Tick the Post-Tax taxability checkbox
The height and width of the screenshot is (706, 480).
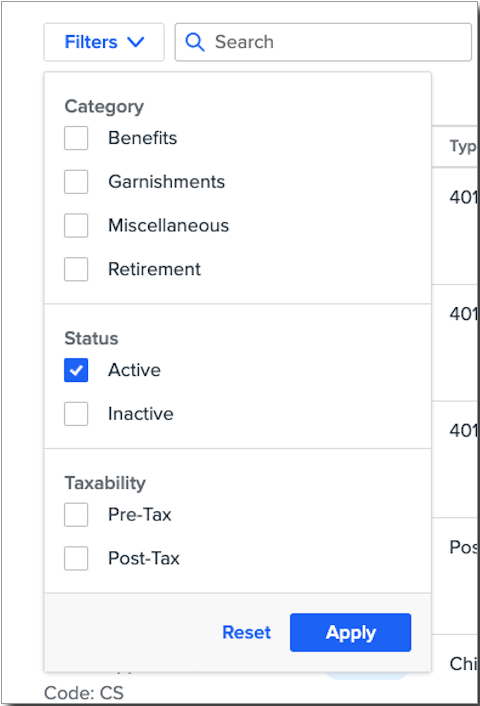click(76, 558)
